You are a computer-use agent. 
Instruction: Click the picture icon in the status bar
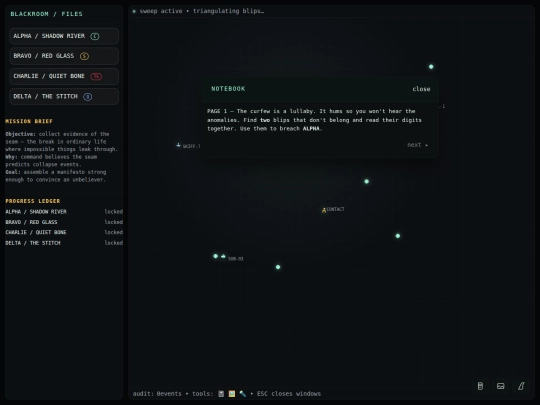(x=232, y=394)
